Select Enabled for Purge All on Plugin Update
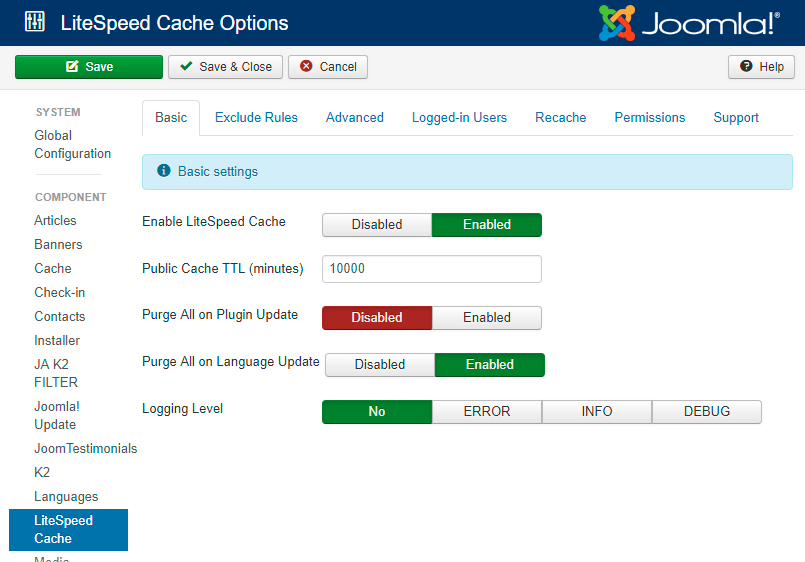 [x=487, y=318]
